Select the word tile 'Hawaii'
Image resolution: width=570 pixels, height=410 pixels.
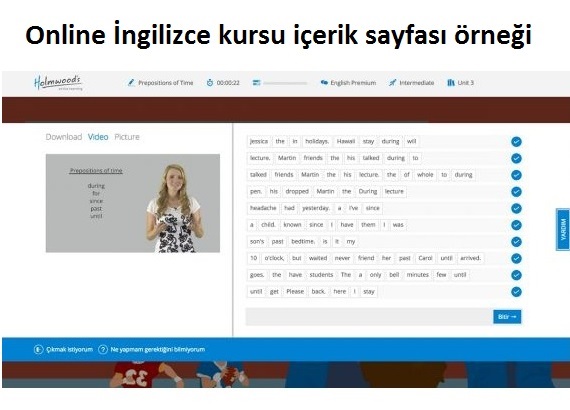pyautogui.click(x=345, y=141)
